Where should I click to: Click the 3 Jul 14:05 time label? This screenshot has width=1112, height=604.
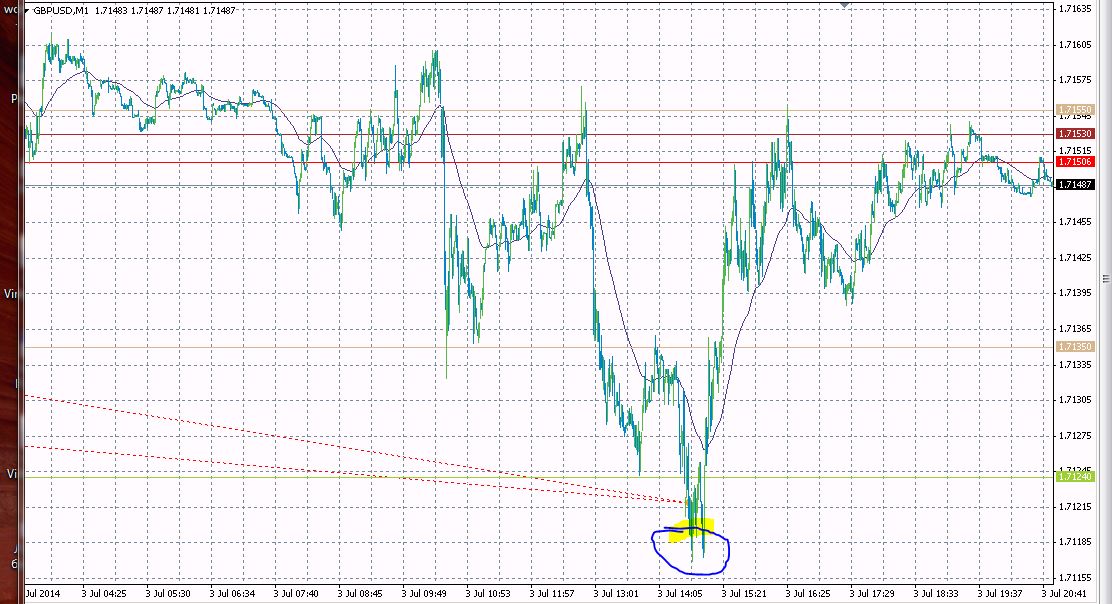tap(680, 593)
